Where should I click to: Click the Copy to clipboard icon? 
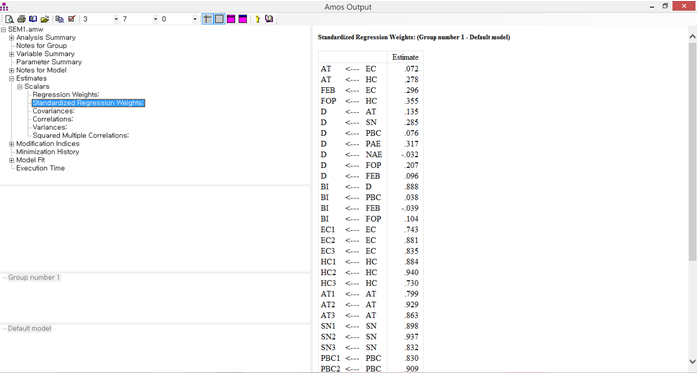click(59, 19)
